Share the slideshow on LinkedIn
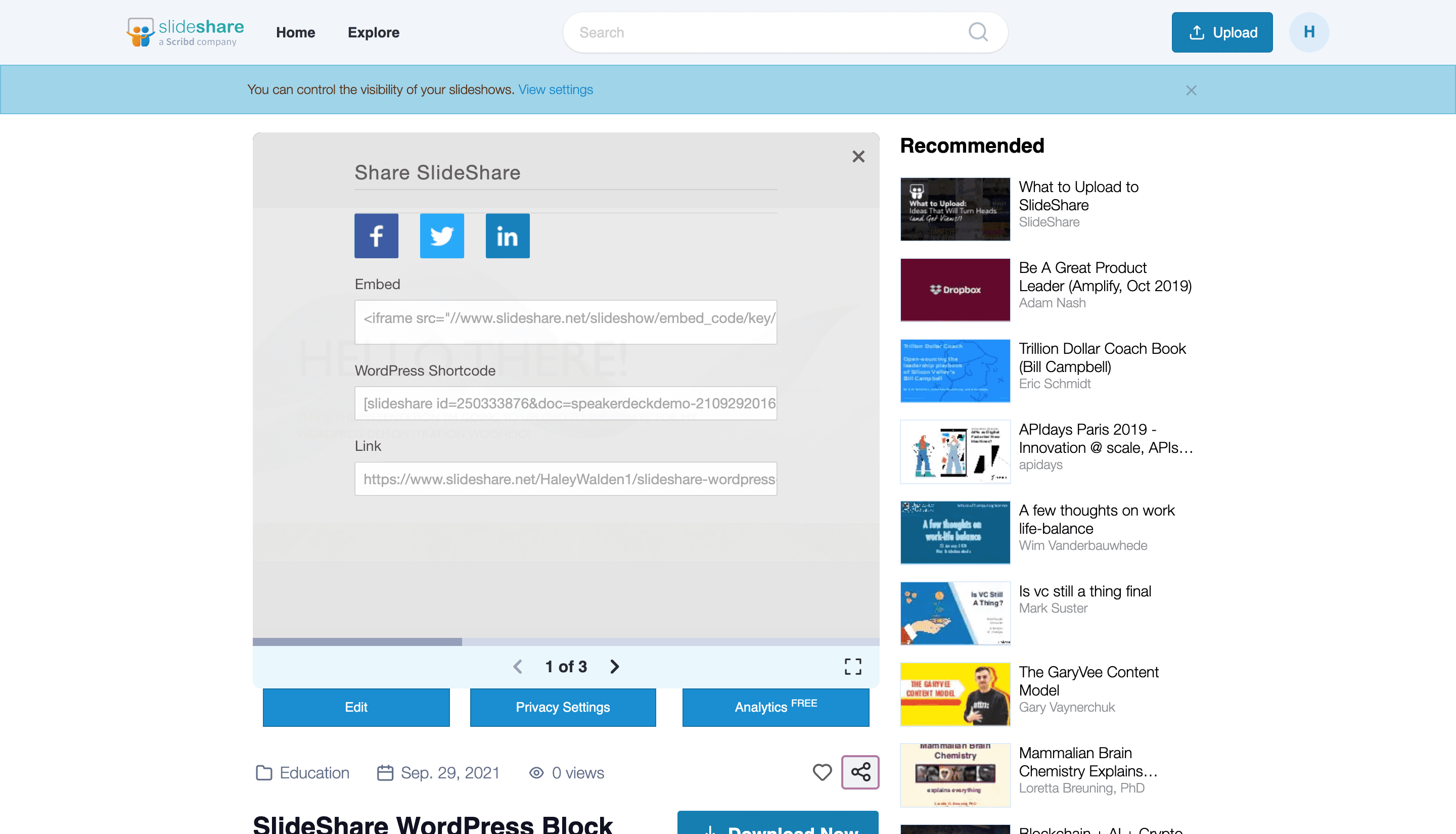The width and height of the screenshot is (1456, 834). pos(507,236)
